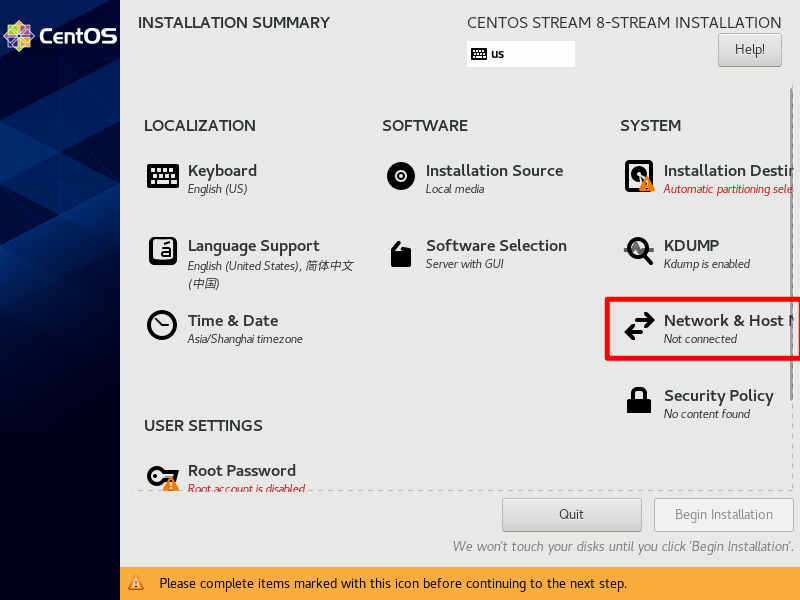Click the vertical scrollbar on the right

(791, 245)
